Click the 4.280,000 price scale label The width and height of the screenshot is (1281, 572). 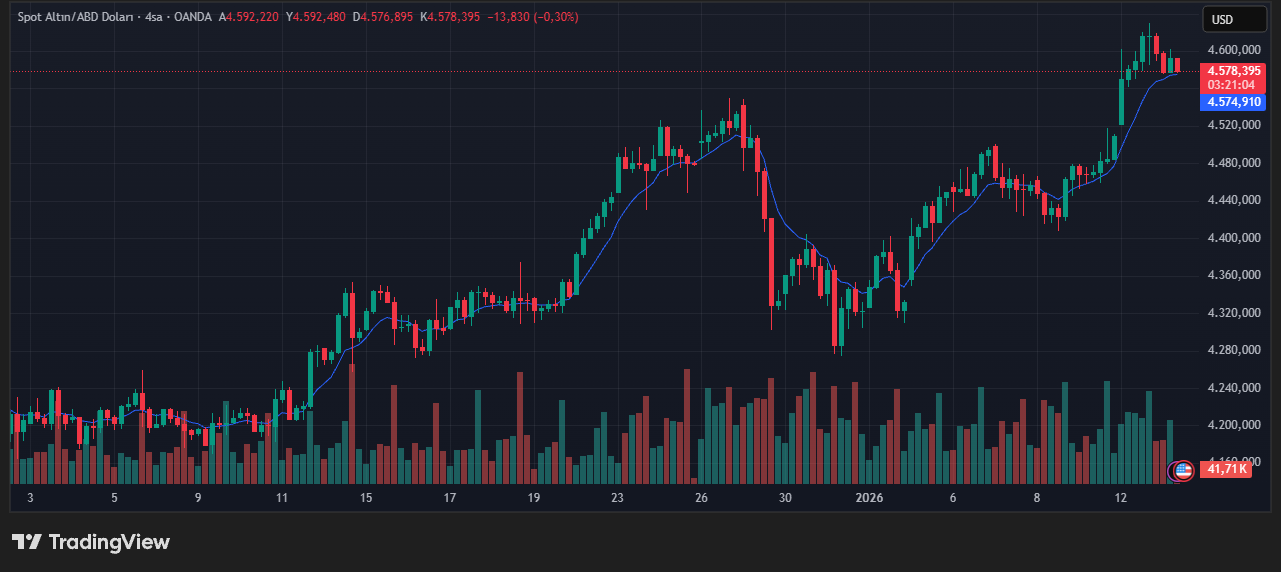coord(1234,350)
